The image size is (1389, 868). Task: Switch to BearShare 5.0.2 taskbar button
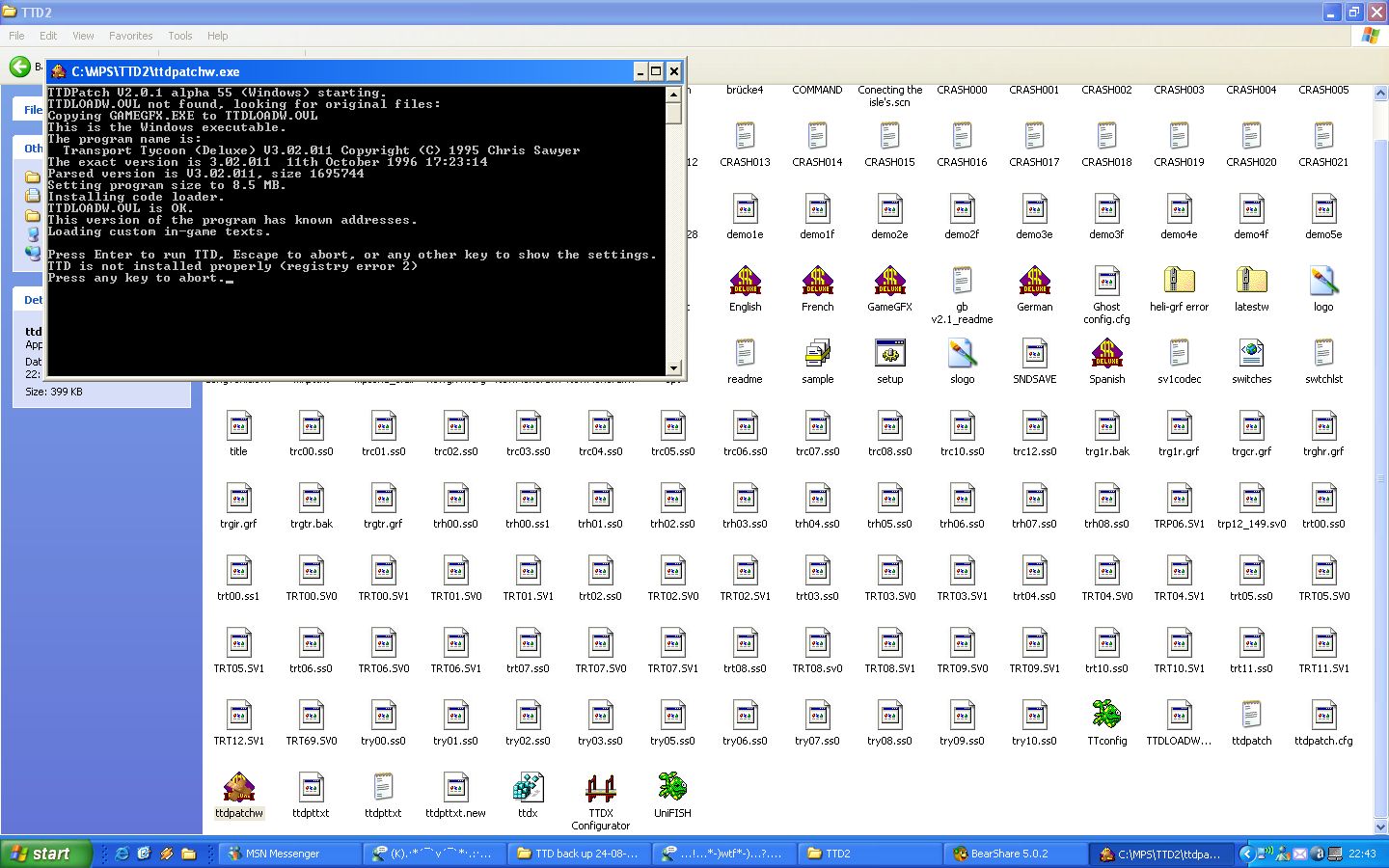coord(1015,854)
